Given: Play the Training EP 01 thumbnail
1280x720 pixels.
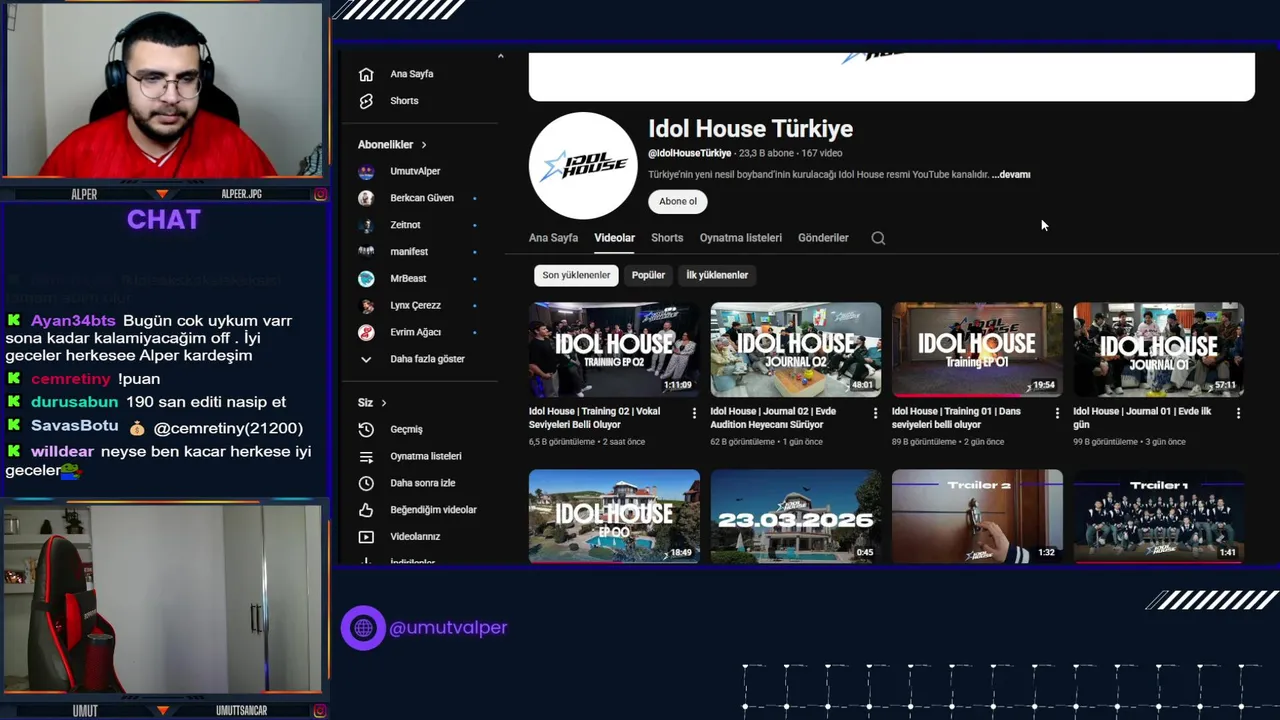Looking at the screenshot, I should (977, 350).
